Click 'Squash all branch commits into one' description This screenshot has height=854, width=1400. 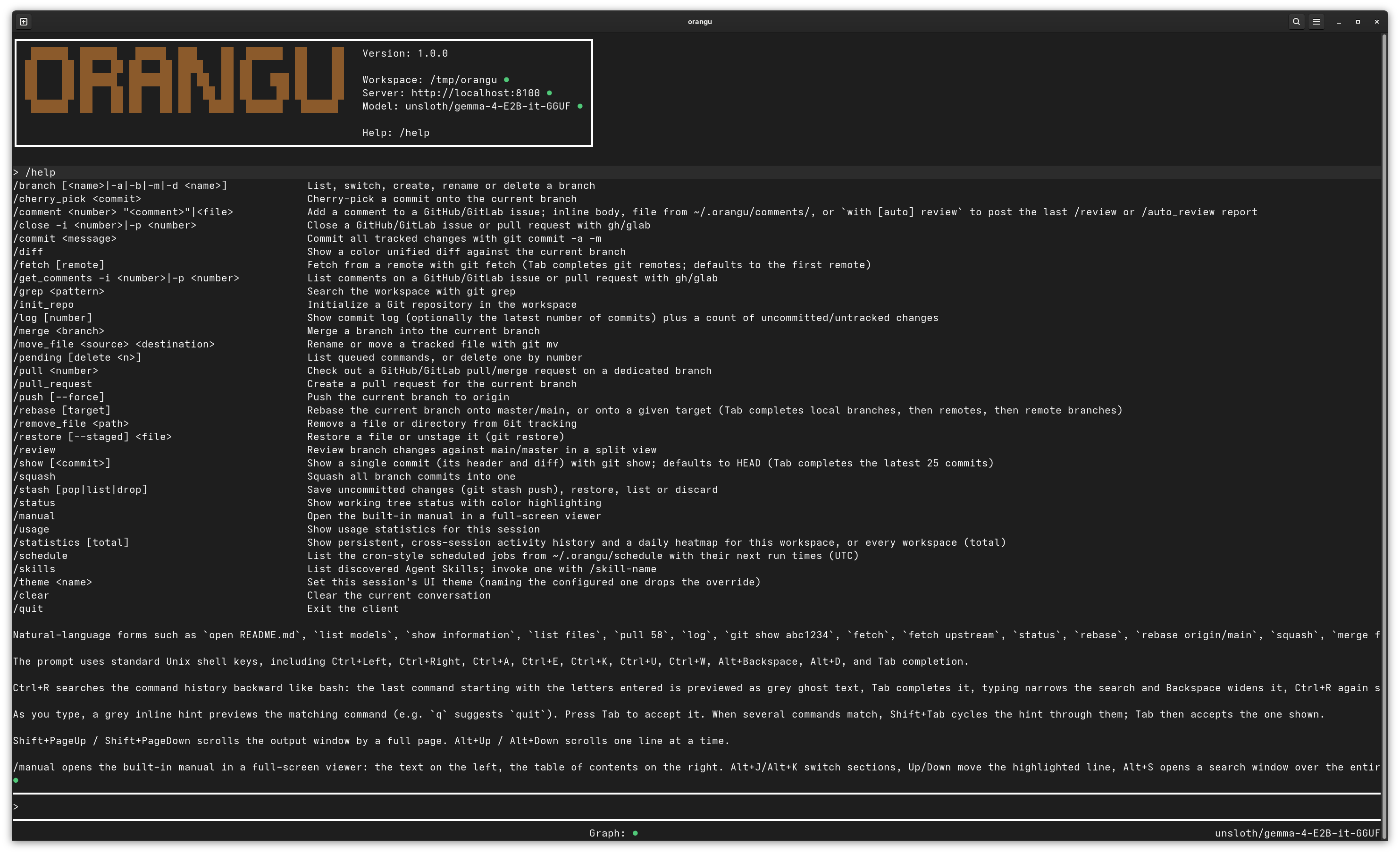click(411, 476)
